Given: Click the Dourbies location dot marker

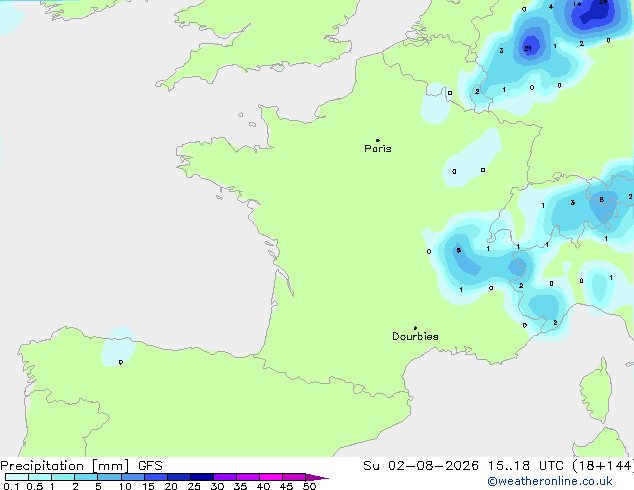Looking at the screenshot, I should (415, 328).
